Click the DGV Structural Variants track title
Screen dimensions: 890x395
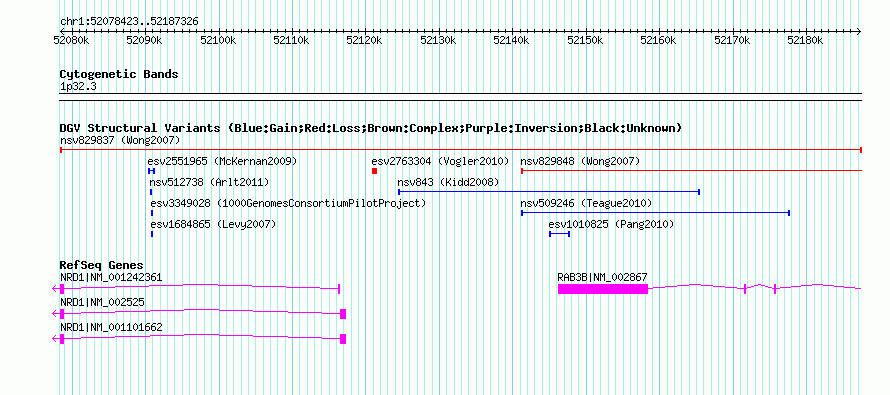tap(371, 128)
